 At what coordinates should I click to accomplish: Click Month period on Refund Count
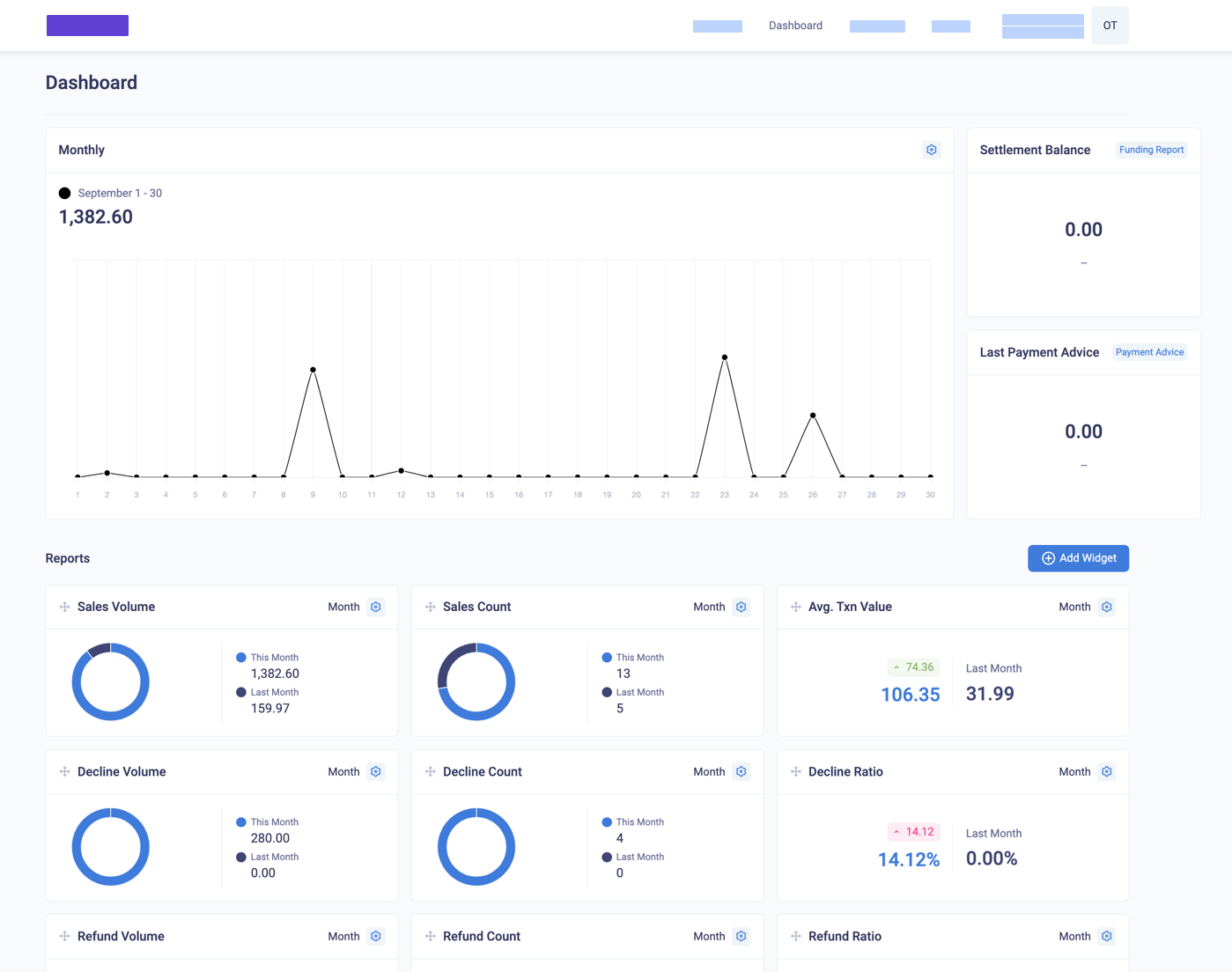tap(709, 936)
